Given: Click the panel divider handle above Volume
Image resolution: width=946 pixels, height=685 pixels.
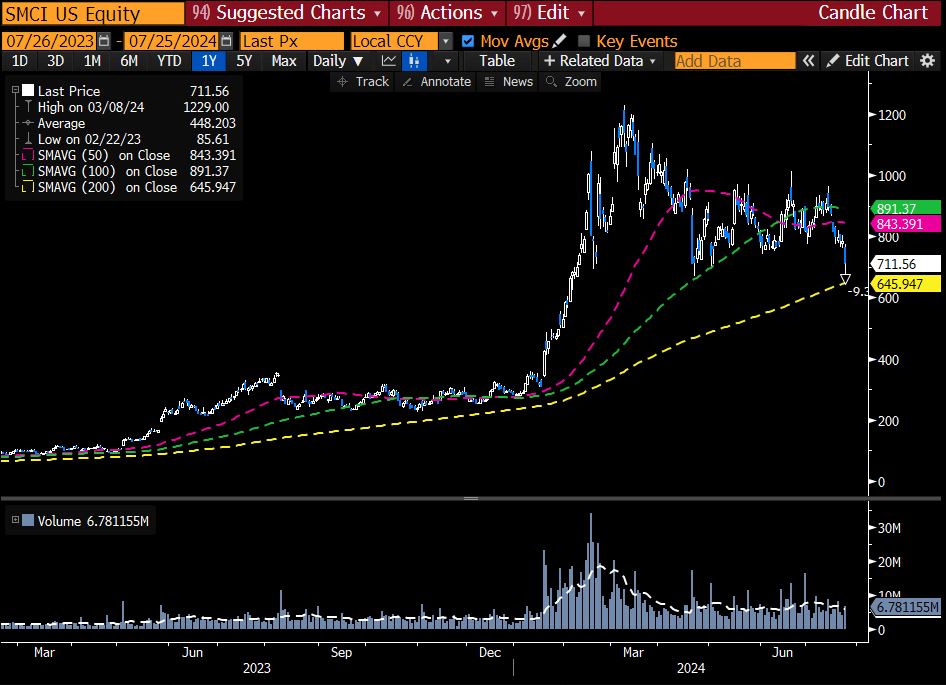Looking at the screenshot, I should pos(471,499).
